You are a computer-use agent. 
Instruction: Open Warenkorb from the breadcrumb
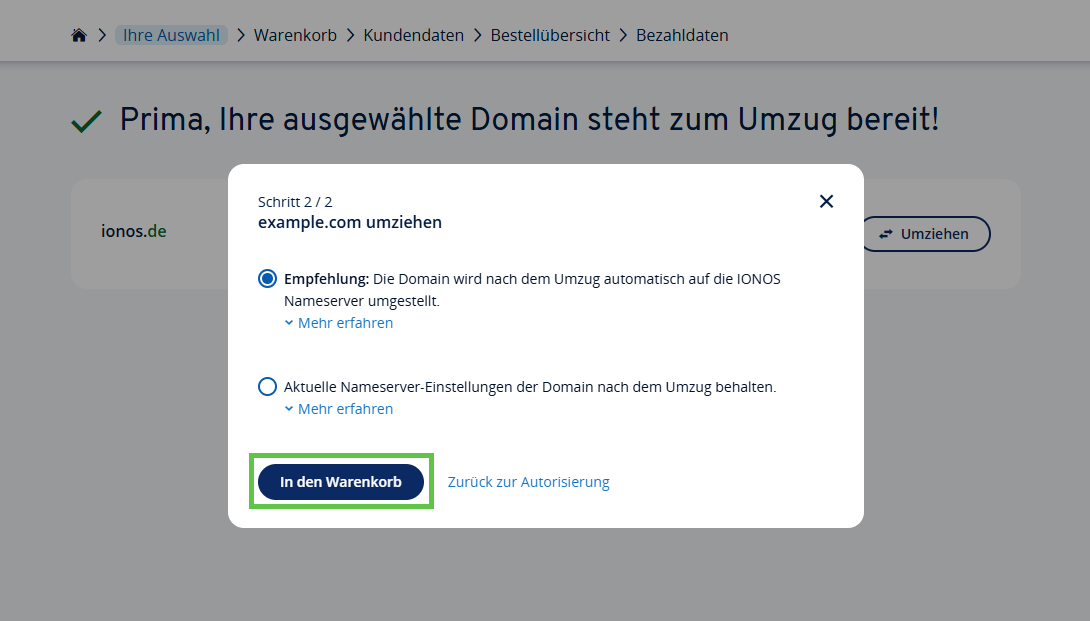pyautogui.click(x=295, y=34)
